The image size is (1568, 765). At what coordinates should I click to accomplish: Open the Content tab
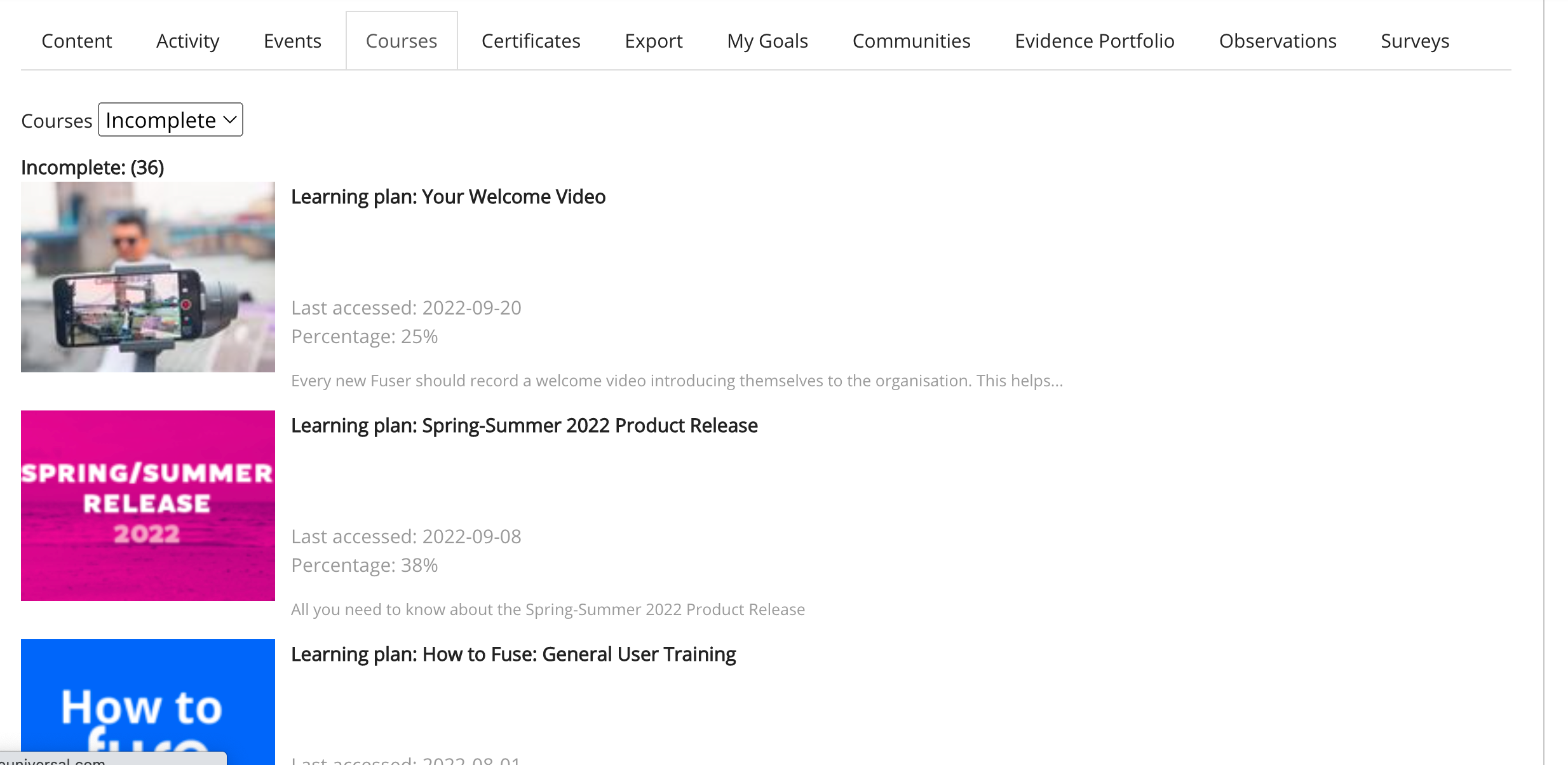pos(76,41)
